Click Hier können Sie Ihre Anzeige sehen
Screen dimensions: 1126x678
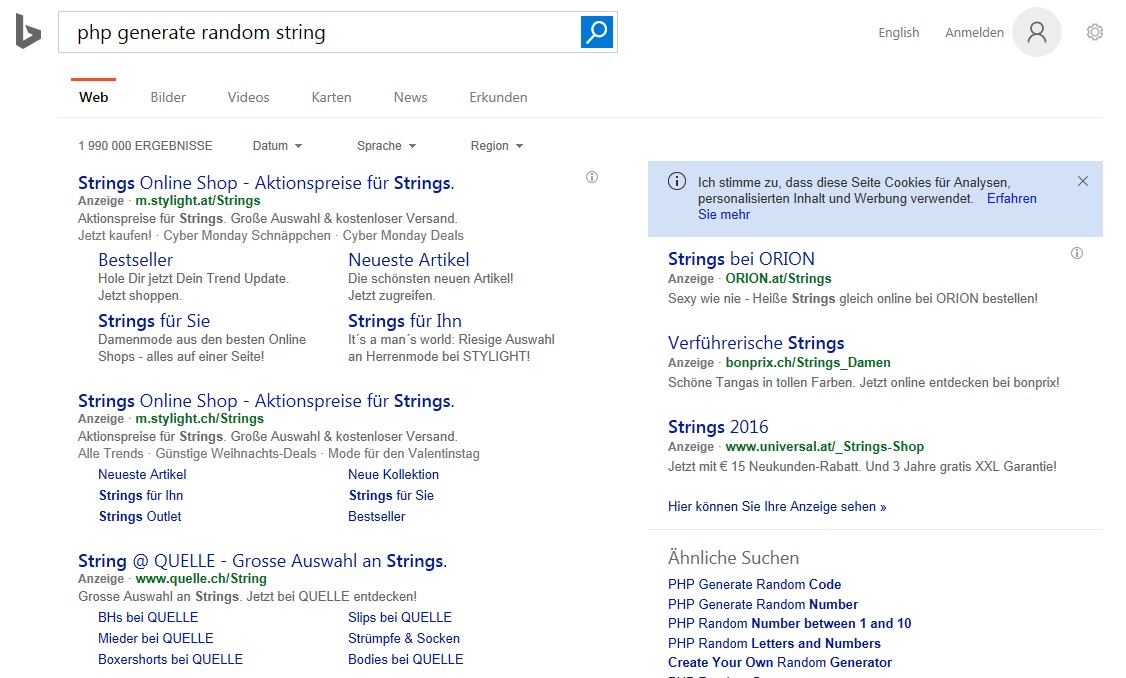pyautogui.click(x=777, y=506)
